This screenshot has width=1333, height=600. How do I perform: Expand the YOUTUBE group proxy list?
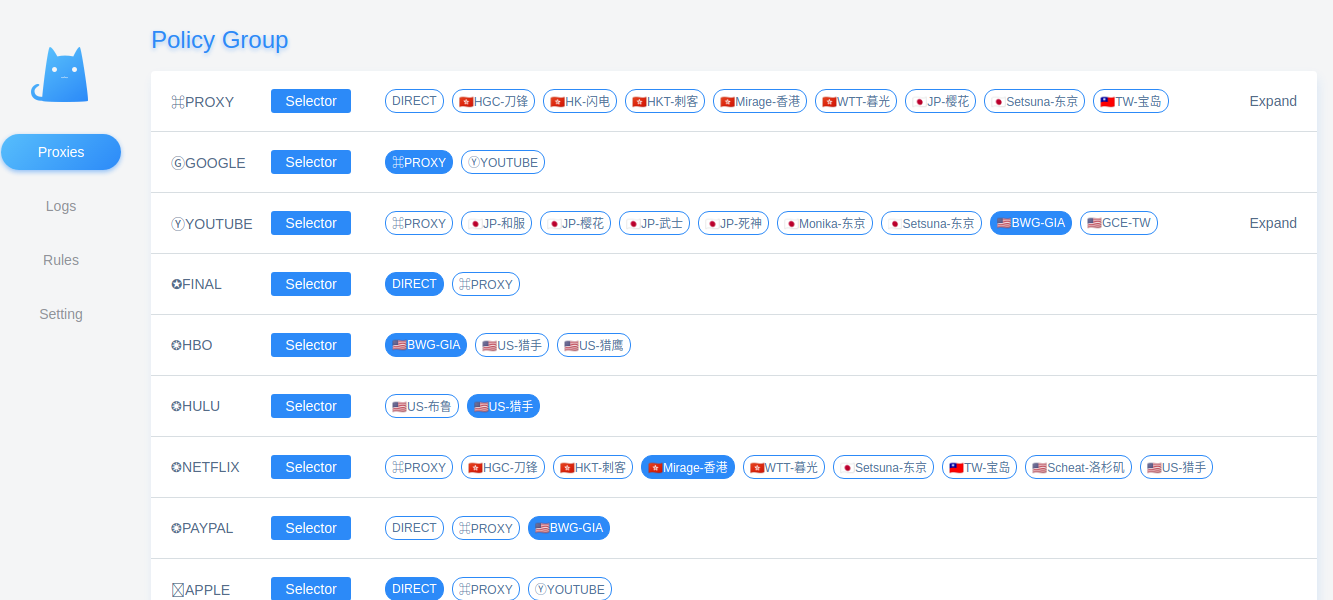pos(1273,223)
